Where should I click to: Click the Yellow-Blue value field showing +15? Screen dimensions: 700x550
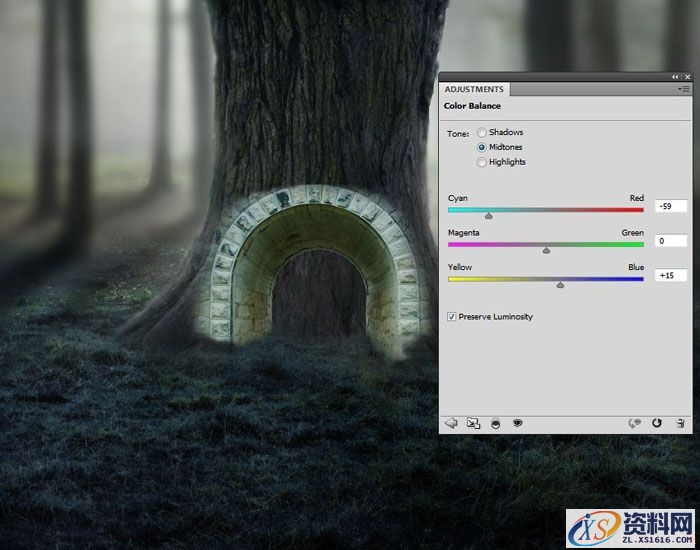[x=670, y=275]
